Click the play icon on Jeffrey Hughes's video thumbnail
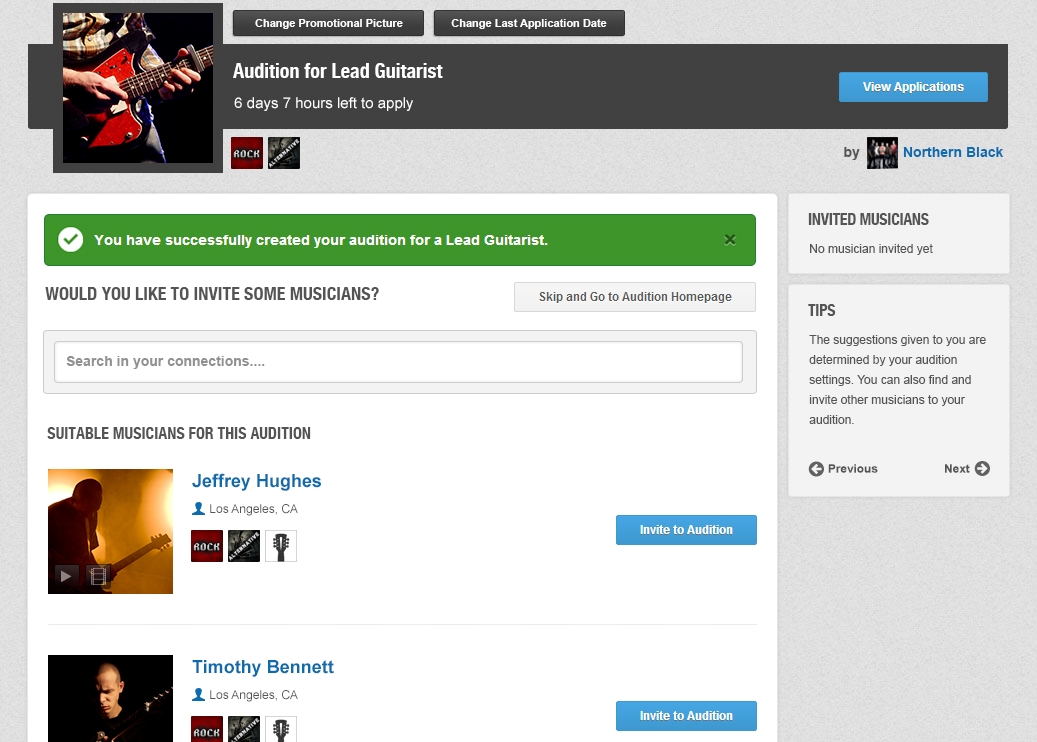The height and width of the screenshot is (742, 1037). coord(65,576)
